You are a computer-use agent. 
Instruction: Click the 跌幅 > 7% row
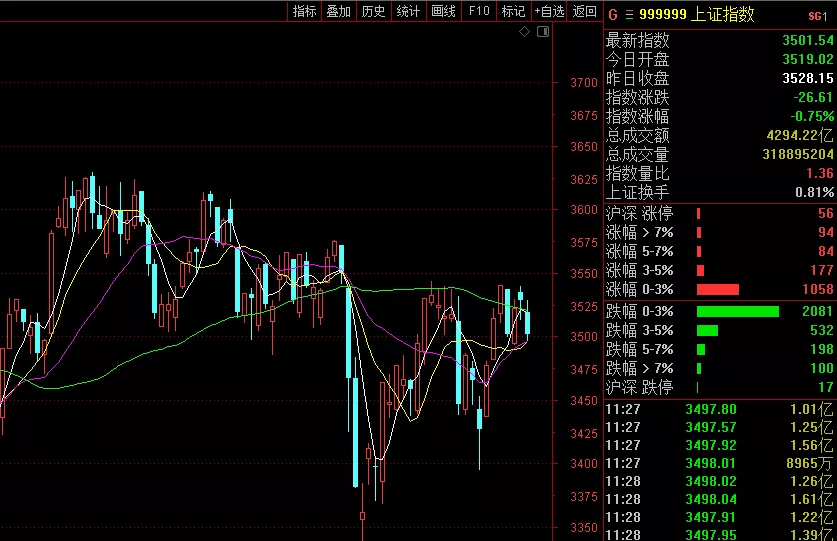pos(720,368)
